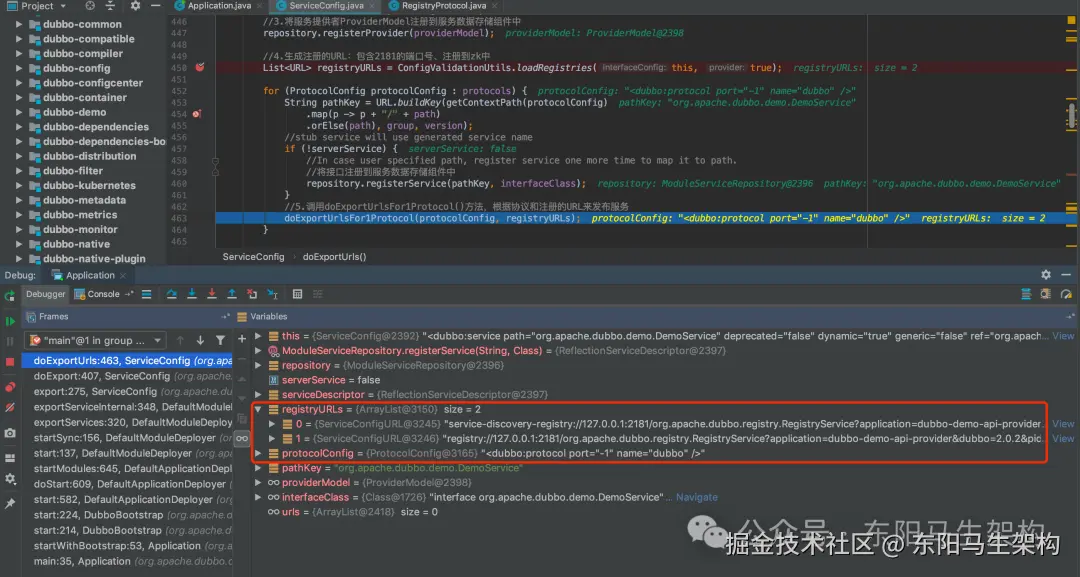Viewport: 1080px width, 577px height.
Task: Click the Step Over debugger icon
Action: click(172, 294)
